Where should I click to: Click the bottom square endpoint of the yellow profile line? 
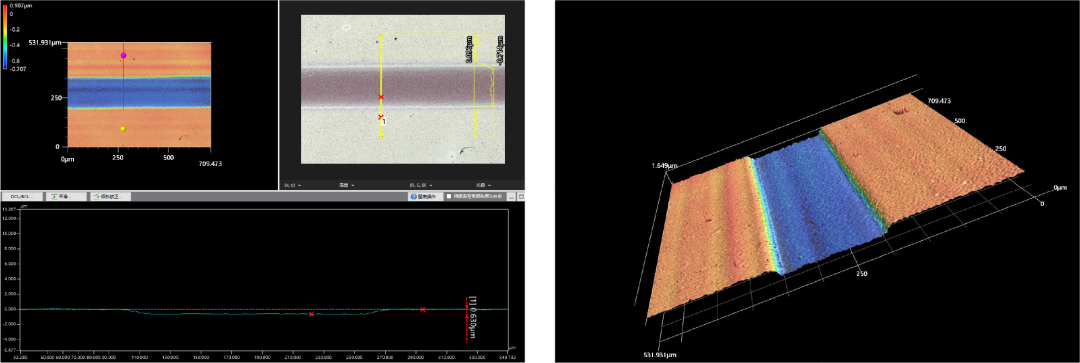[x=381, y=136]
